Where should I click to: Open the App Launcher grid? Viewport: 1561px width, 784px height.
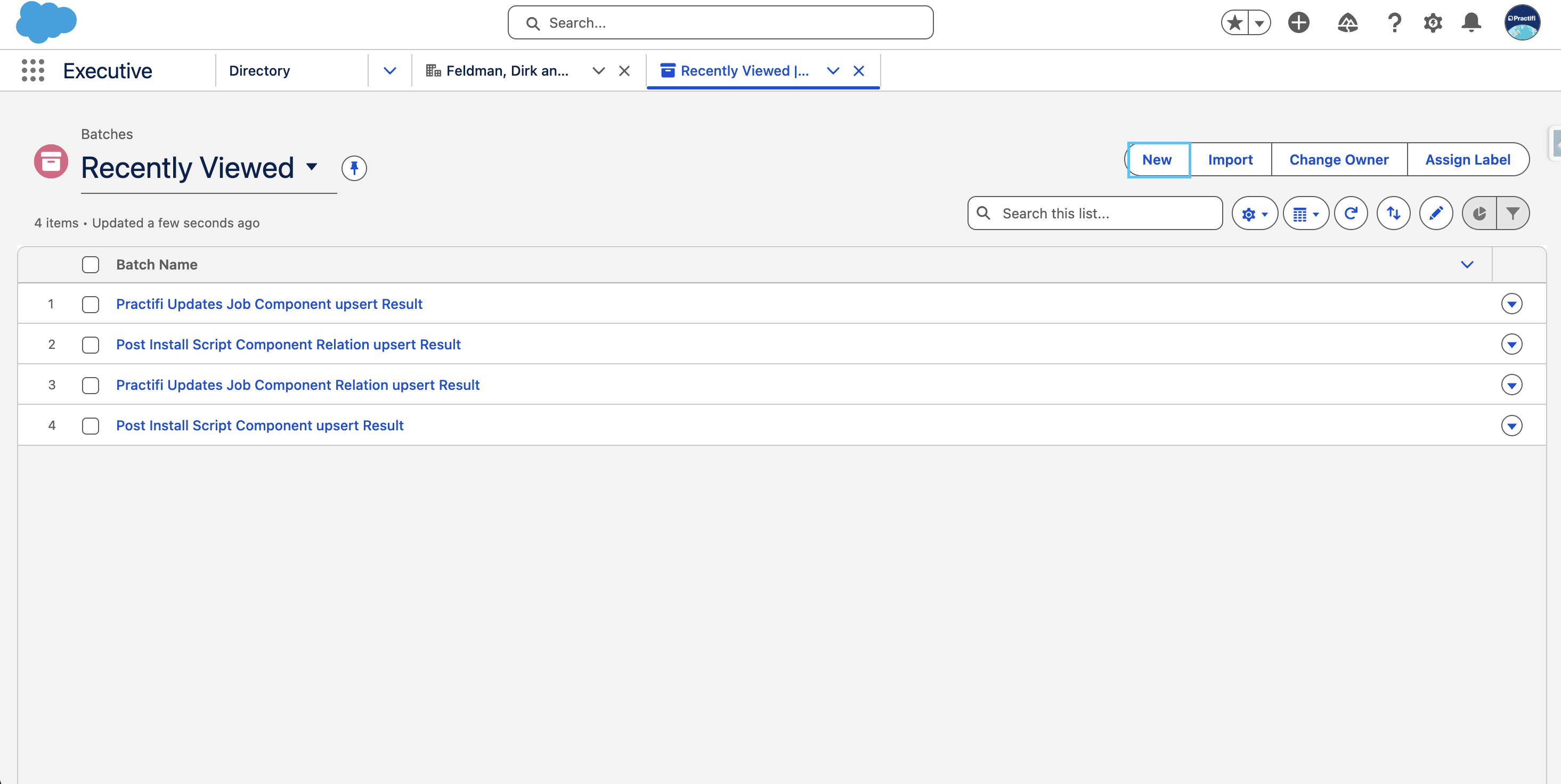point(32,70)
